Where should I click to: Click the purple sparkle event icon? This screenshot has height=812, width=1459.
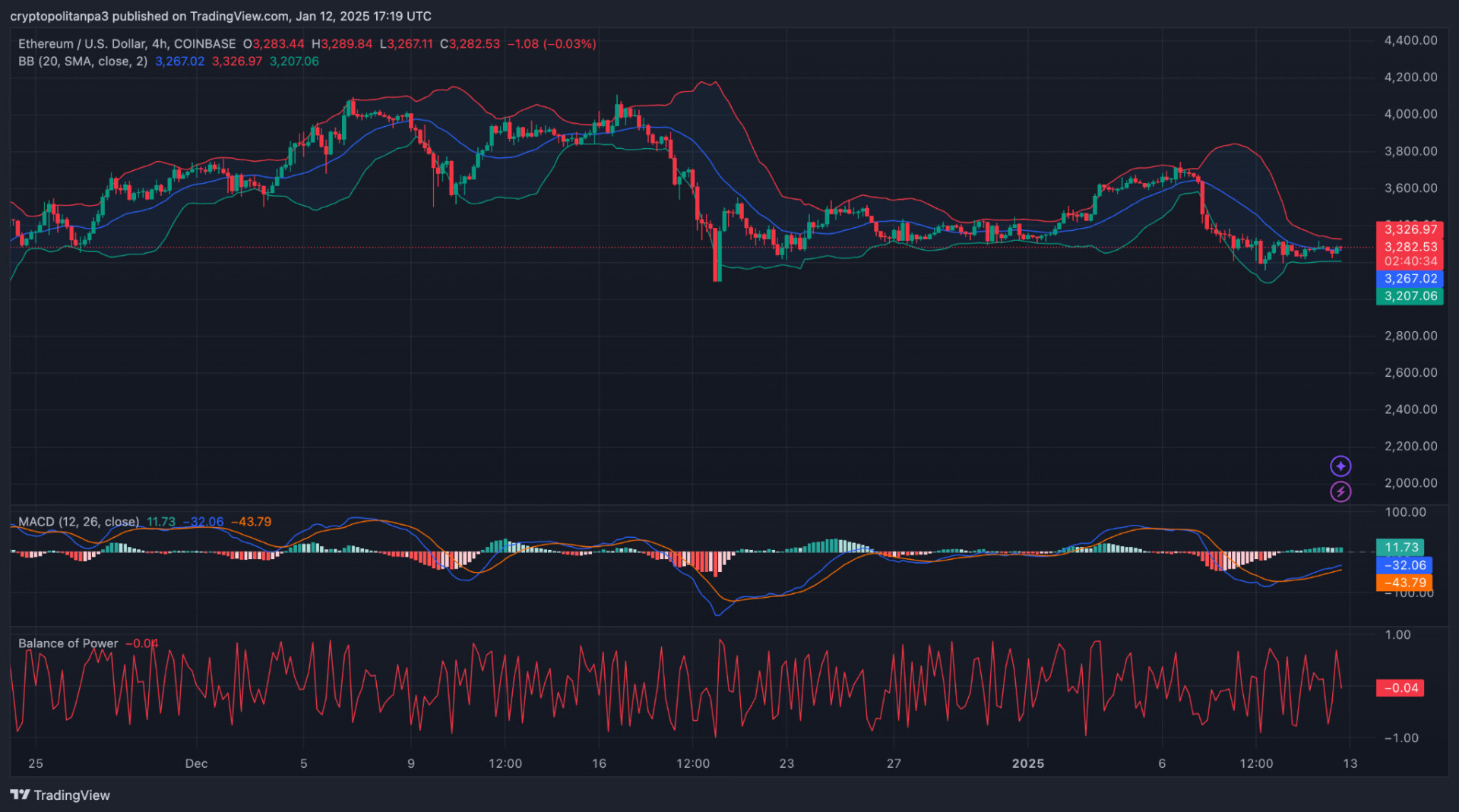[1340, 466]
